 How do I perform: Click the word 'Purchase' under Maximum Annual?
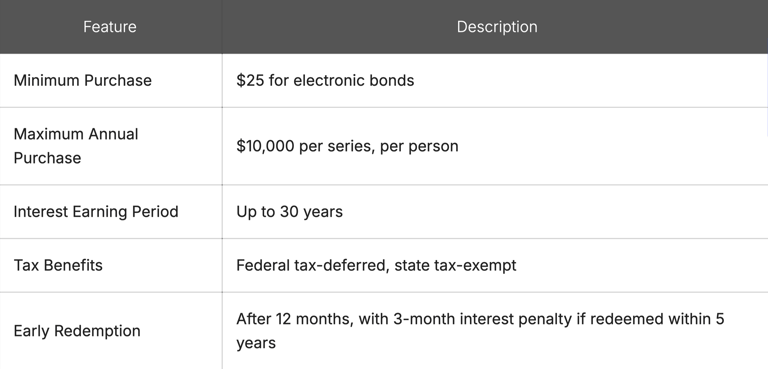click(47, 158)
